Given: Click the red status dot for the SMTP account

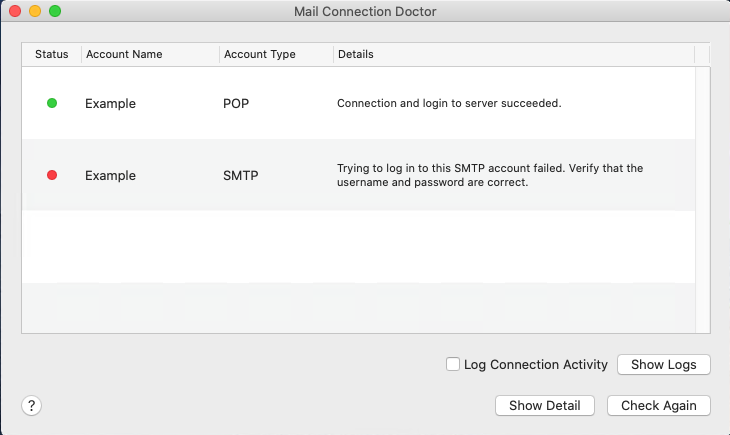Looking at the screenshot, I should [x=52, y=175].
